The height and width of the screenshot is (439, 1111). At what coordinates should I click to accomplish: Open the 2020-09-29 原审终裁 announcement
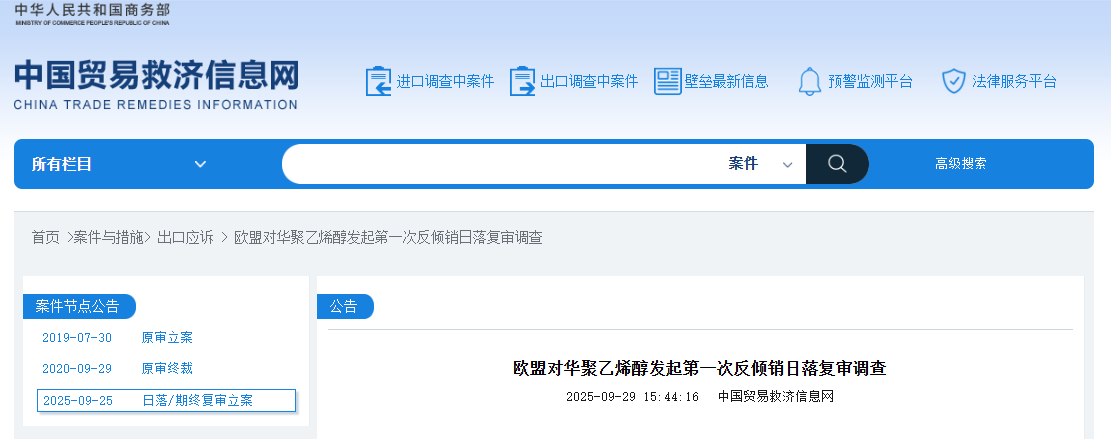pos(167,368)
